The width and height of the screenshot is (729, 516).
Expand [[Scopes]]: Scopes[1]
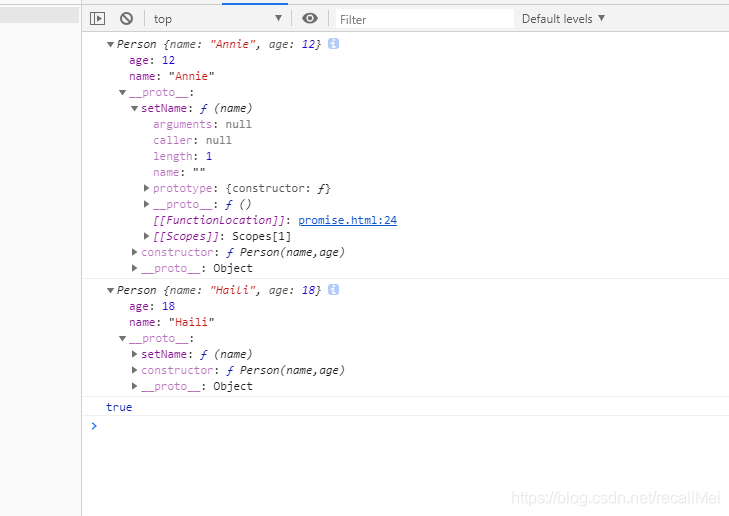(146, 236)
